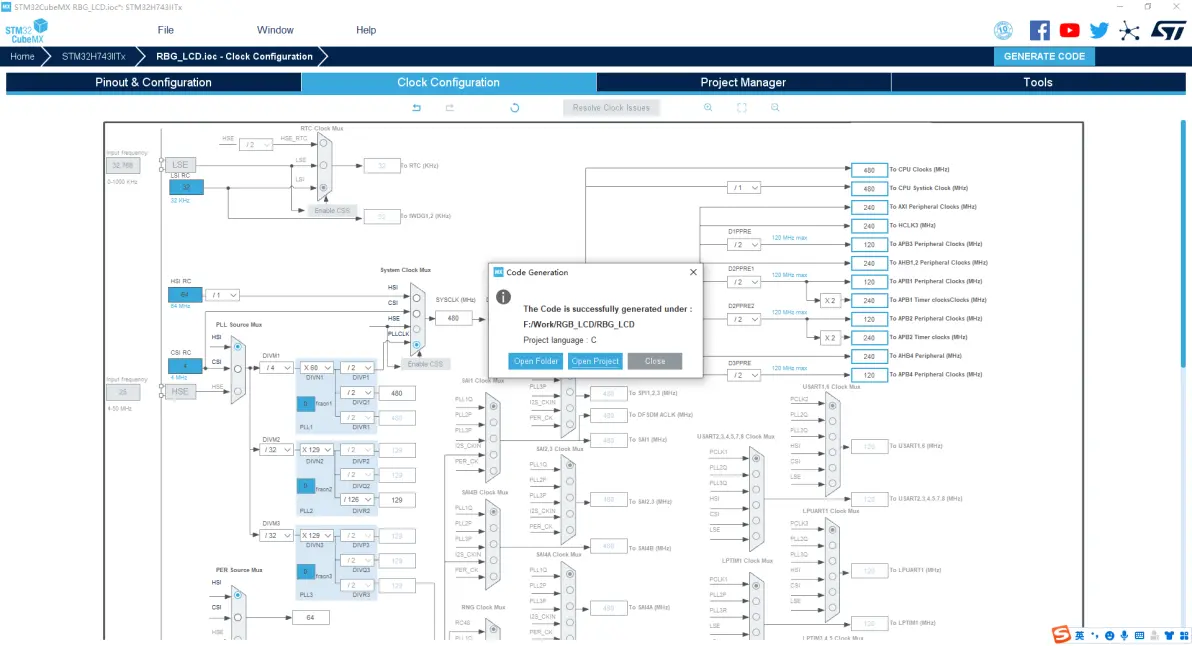The width and height of the screenshot is (1192, 646).
Task: Undo the last clock change
Action: [x=417, y=108]
